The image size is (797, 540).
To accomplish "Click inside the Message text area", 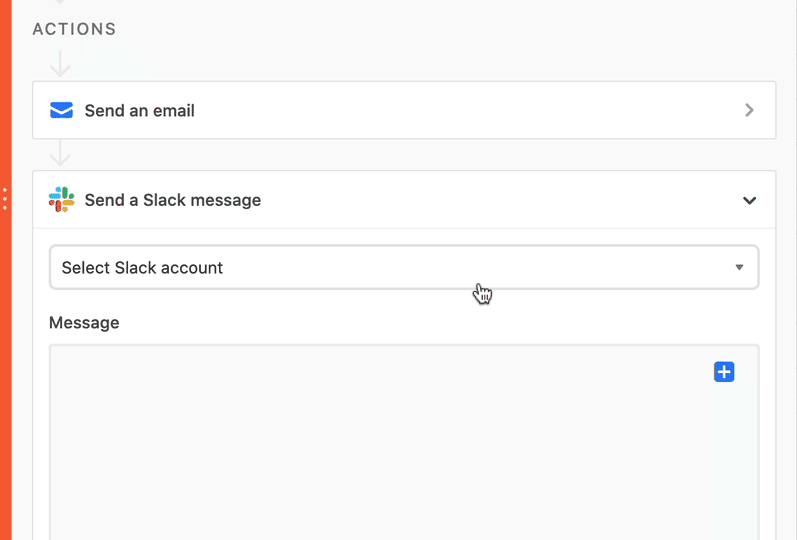I will pyautogui.click(x=404, y=442).
